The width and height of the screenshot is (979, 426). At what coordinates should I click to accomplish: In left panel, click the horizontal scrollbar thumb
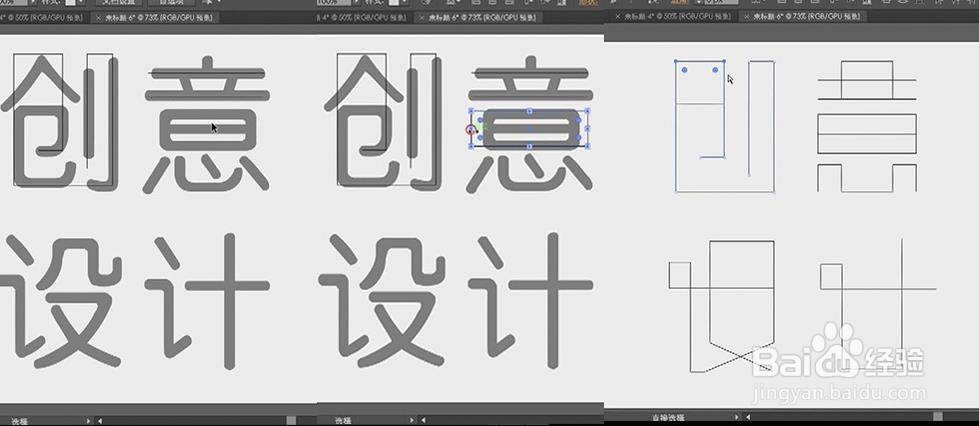click(292, 420)
